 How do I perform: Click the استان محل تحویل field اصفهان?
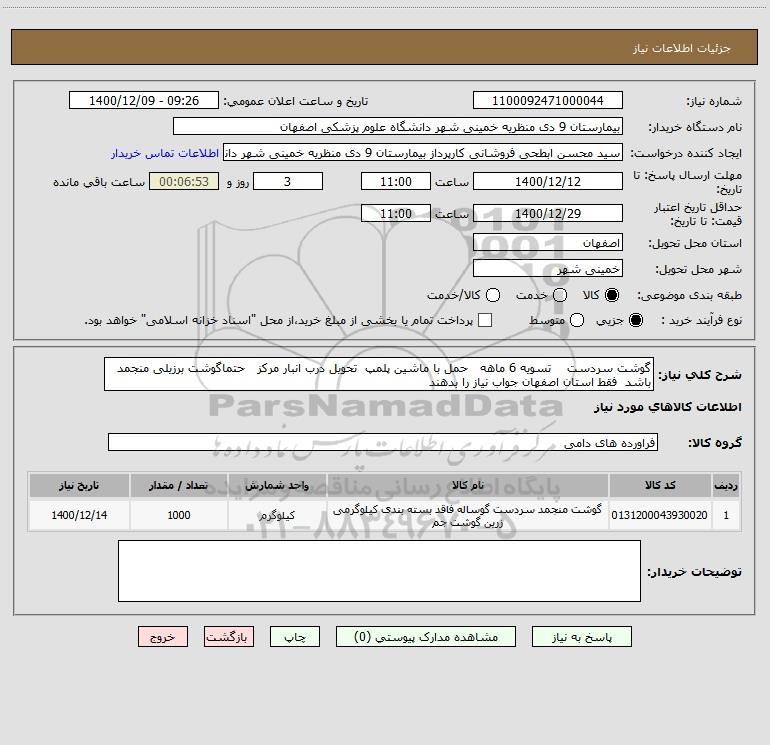click(x=548, y=243)
